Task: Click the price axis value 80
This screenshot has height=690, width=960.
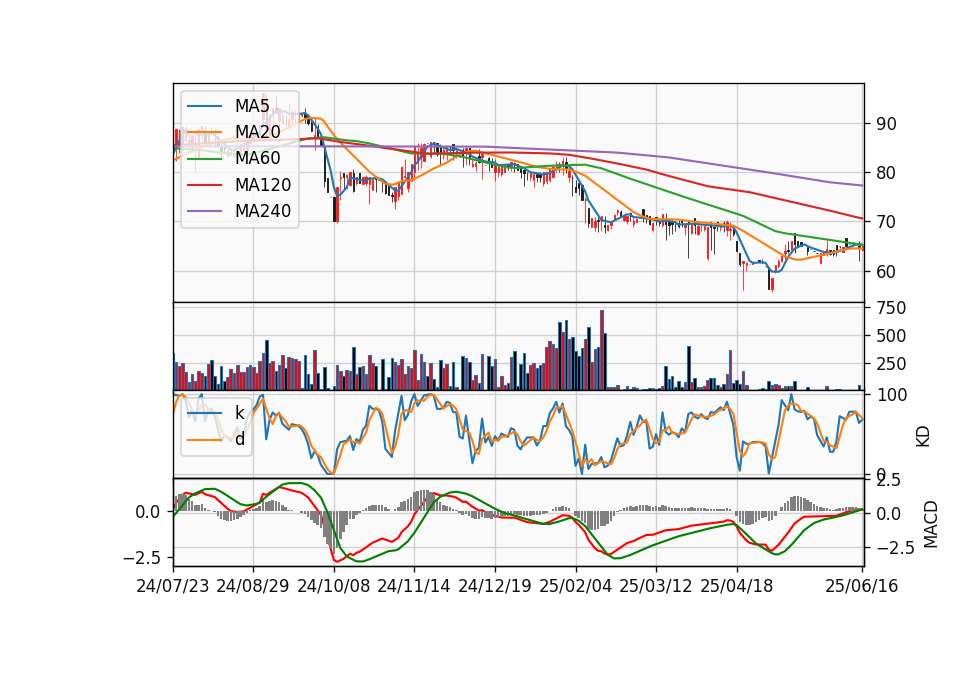Action: (x=886, y=173)
